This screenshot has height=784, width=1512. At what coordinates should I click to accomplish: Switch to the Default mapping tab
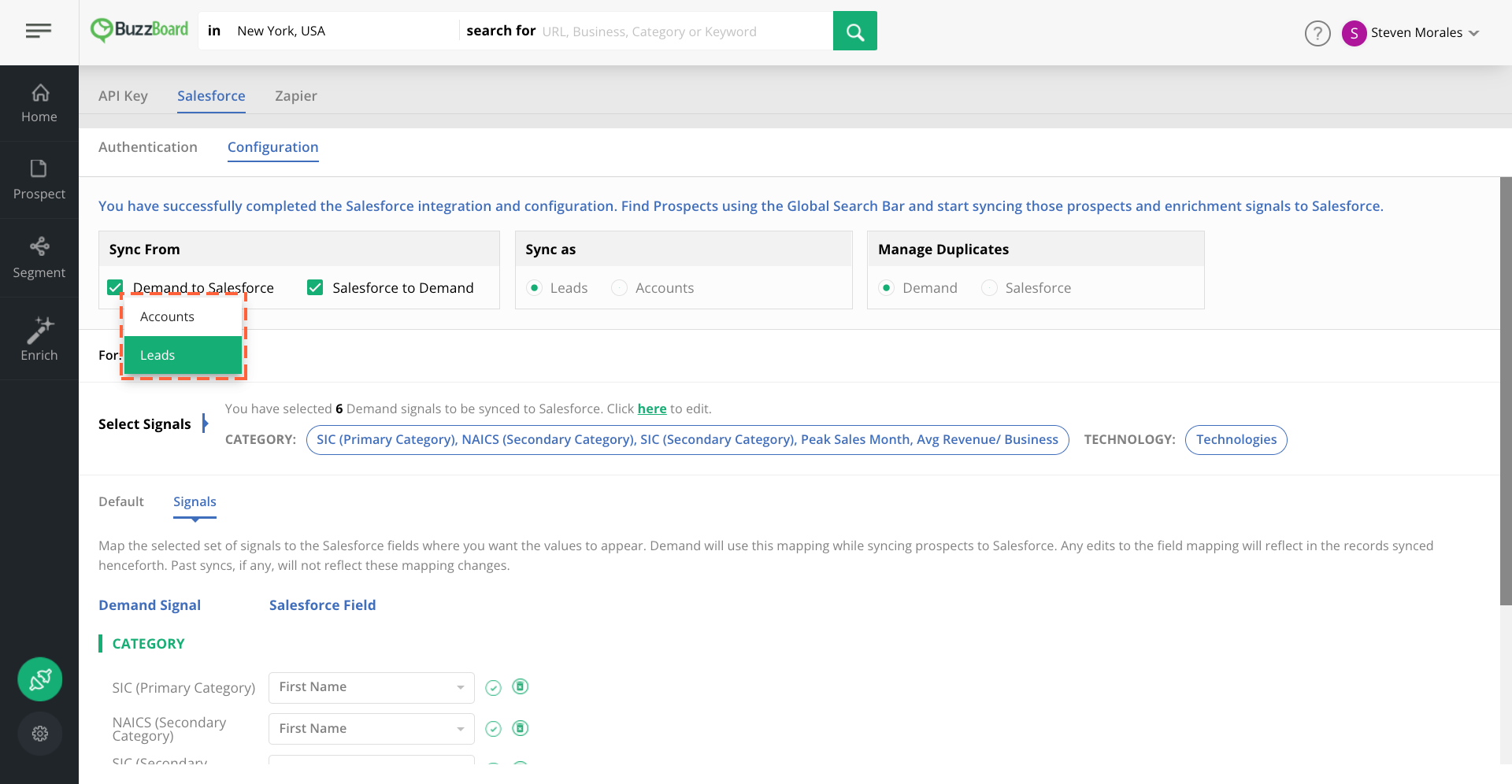121,501
